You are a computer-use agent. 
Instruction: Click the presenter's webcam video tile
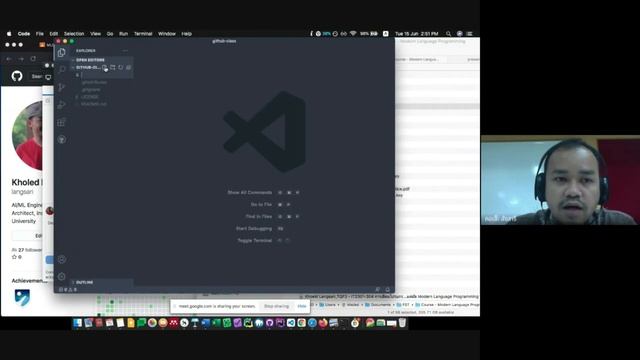[560, 180]
